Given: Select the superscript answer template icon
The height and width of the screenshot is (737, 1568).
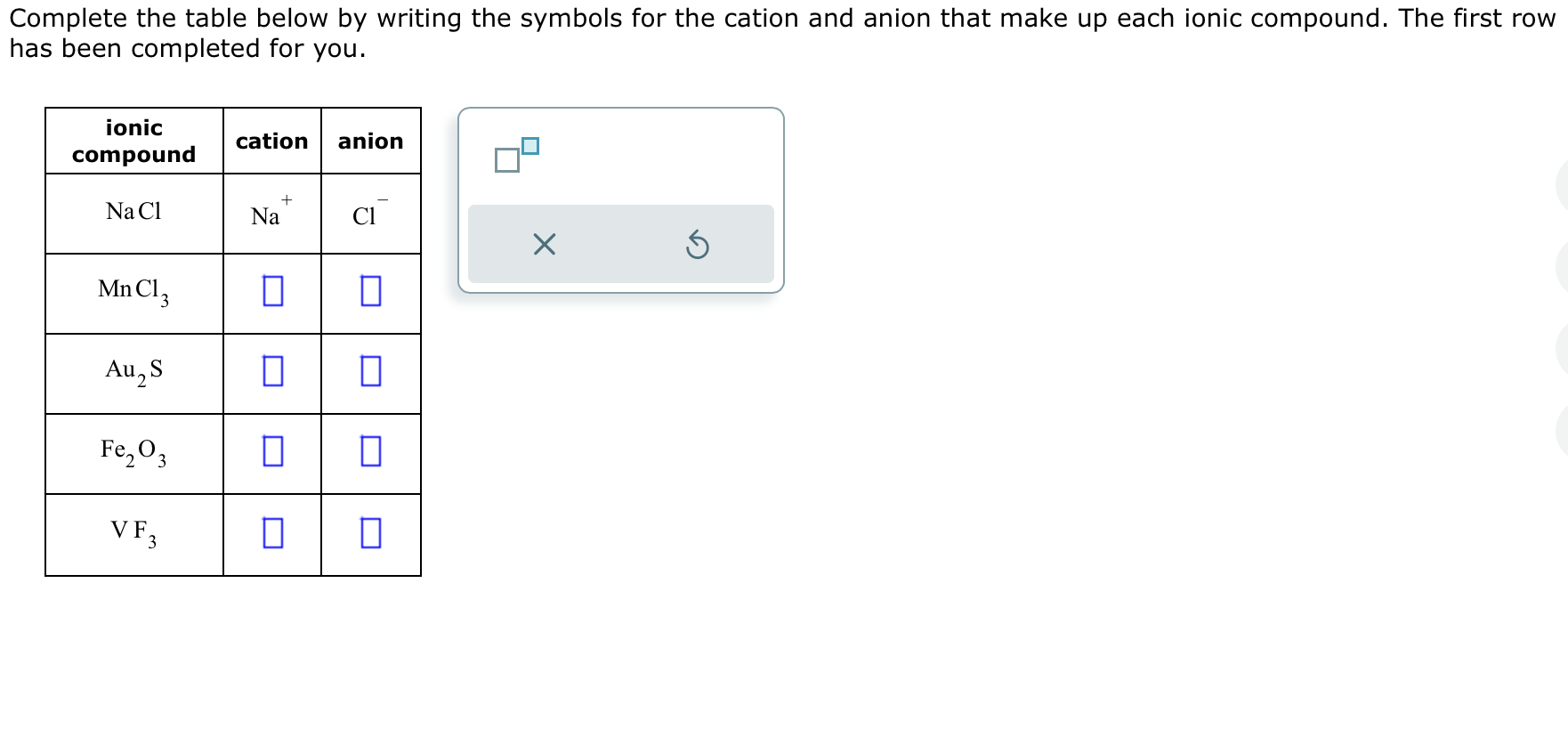Looking at the screenshot, I should click(x=516, y=156).
